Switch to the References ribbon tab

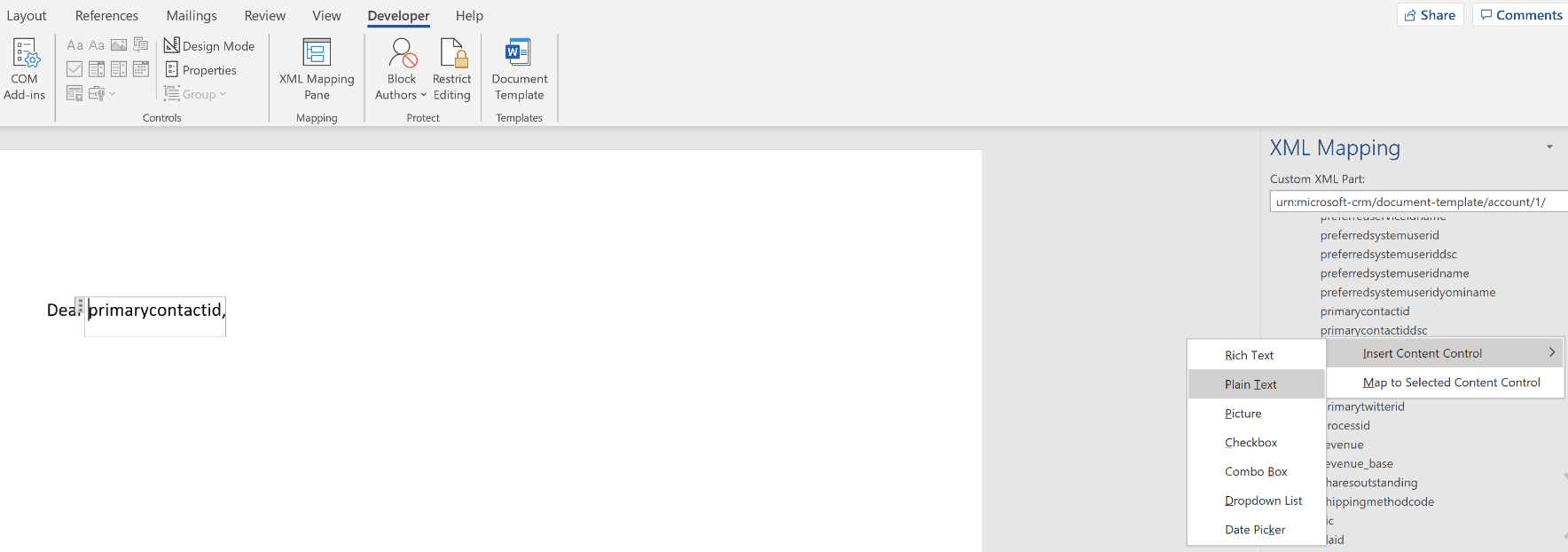point(107,16)
